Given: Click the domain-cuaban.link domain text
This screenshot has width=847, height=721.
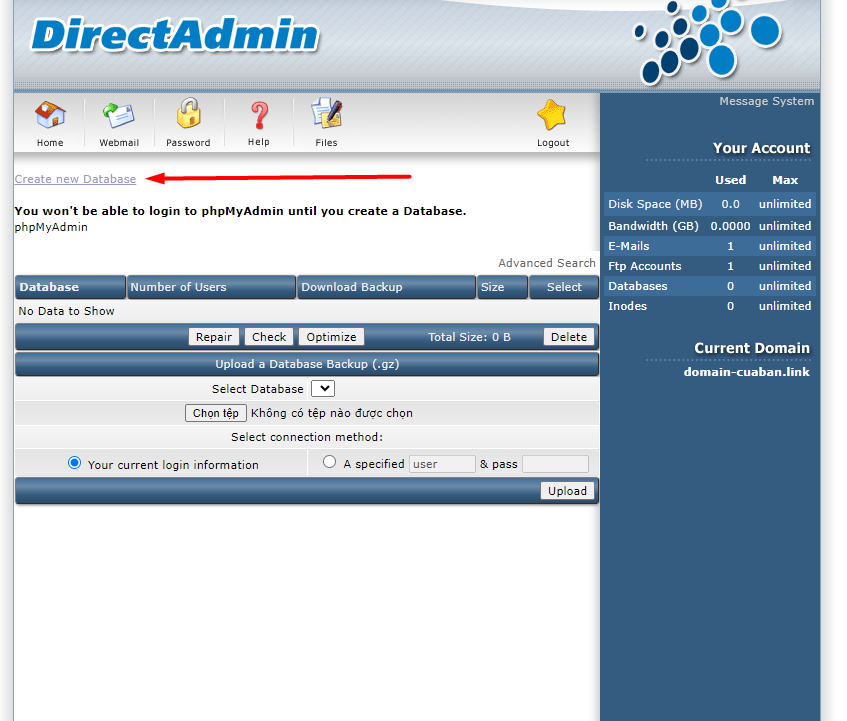Looking at the screenshot, I should coord(747,372).
